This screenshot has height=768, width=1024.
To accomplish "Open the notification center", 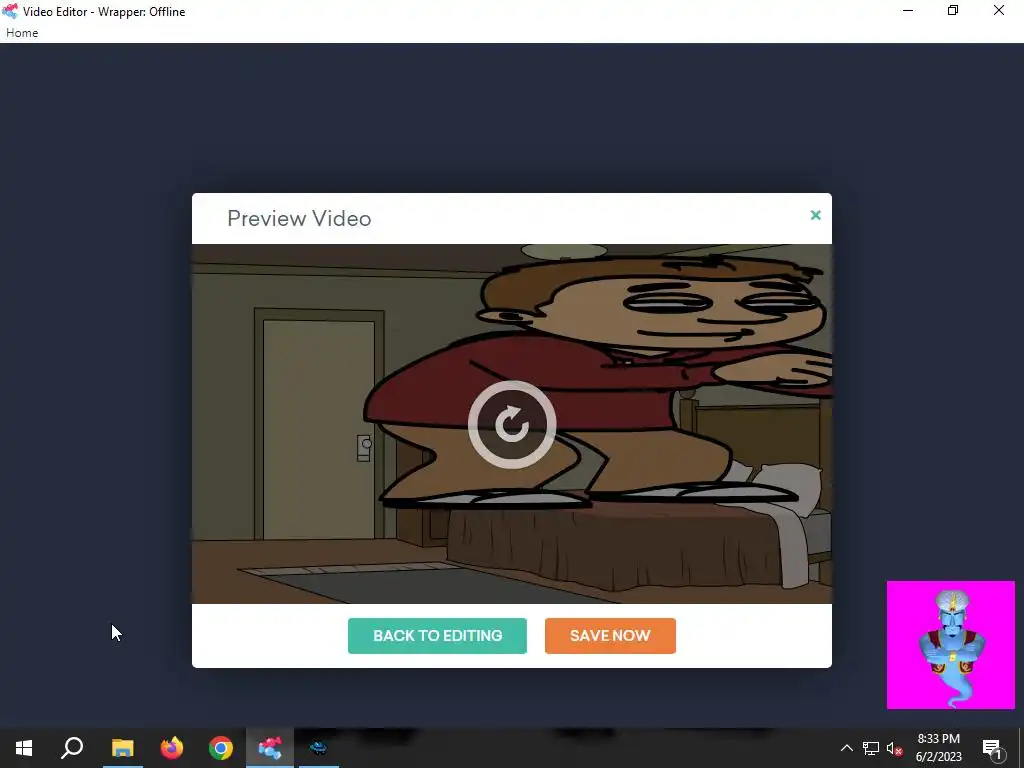I will [x=992, y=748].
